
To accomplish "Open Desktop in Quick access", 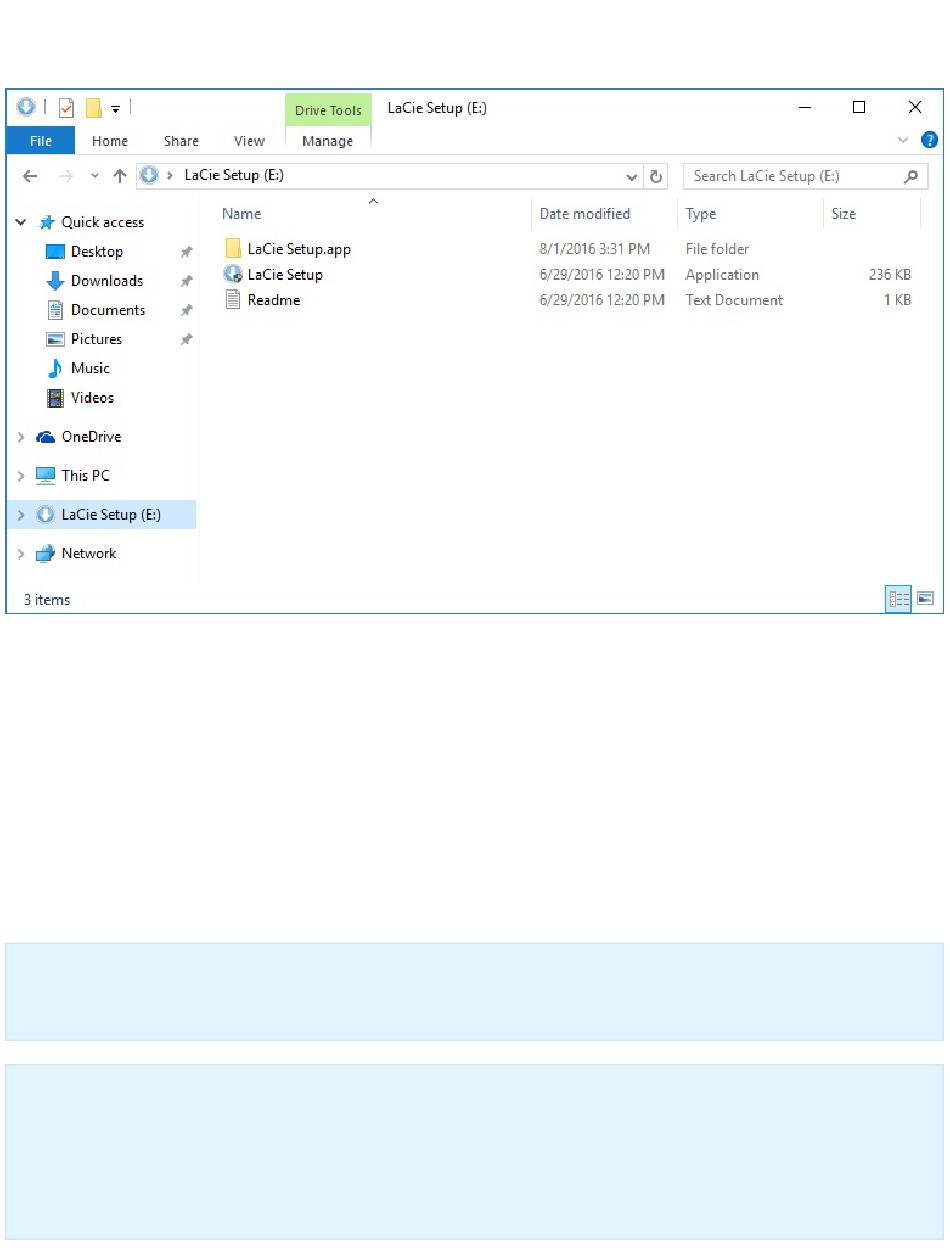I will tap(96, 252).
